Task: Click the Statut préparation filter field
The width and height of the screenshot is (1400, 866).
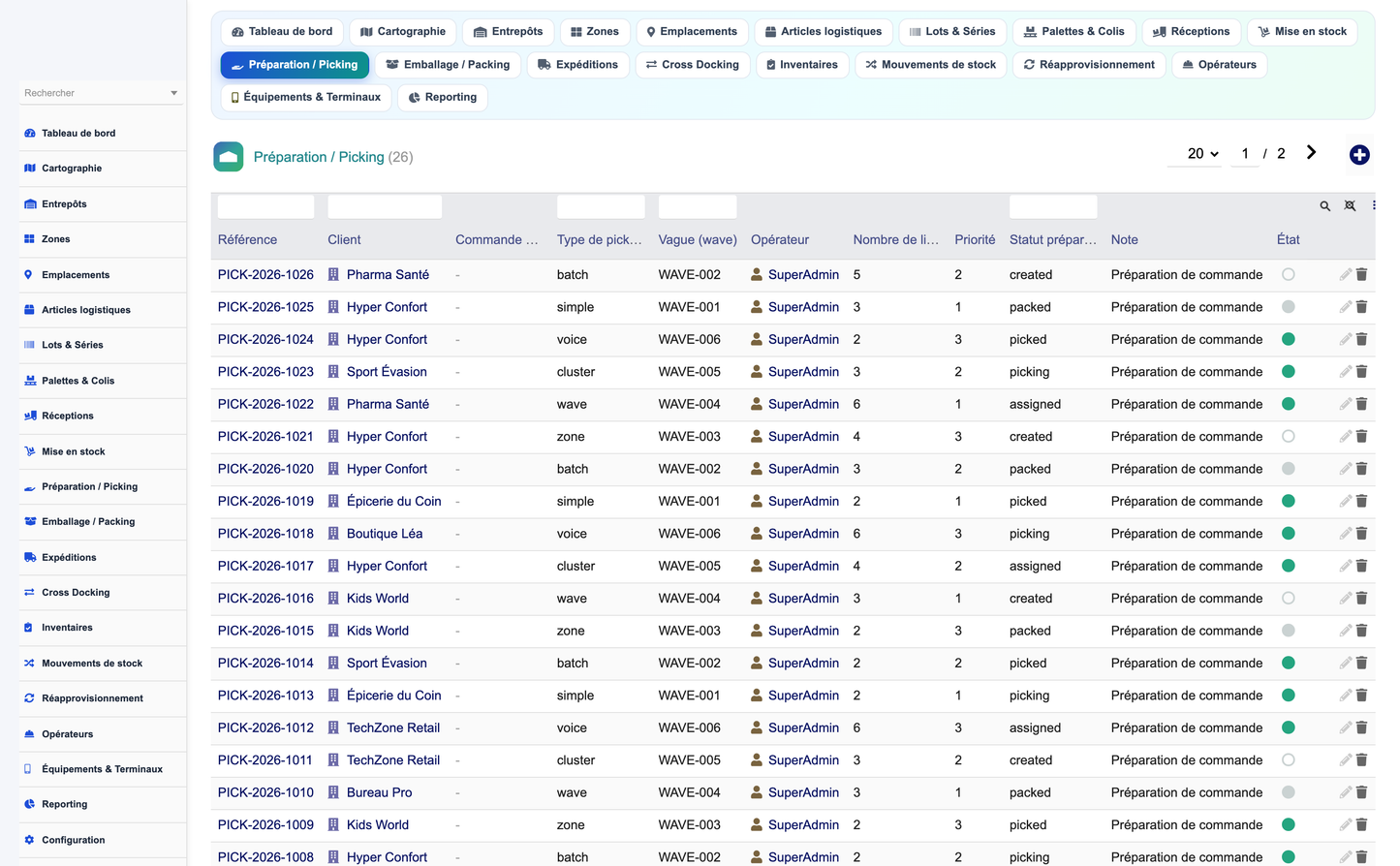Action: tap(1053, 206)
